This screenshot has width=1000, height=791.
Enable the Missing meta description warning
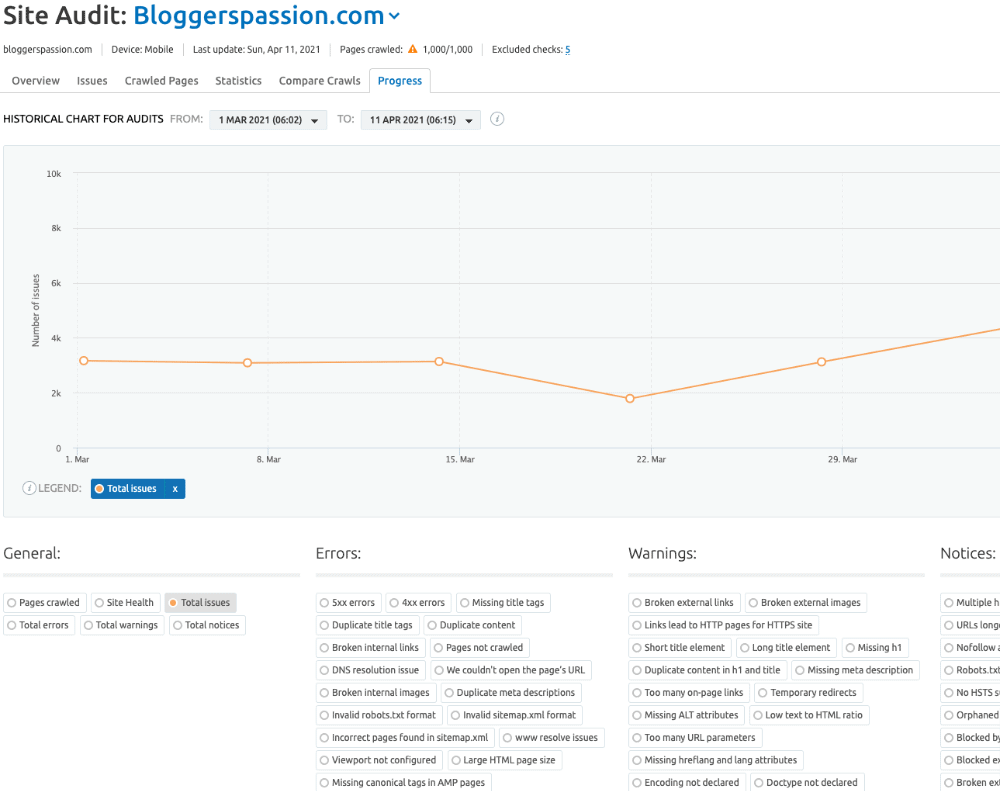pos(855,670)
